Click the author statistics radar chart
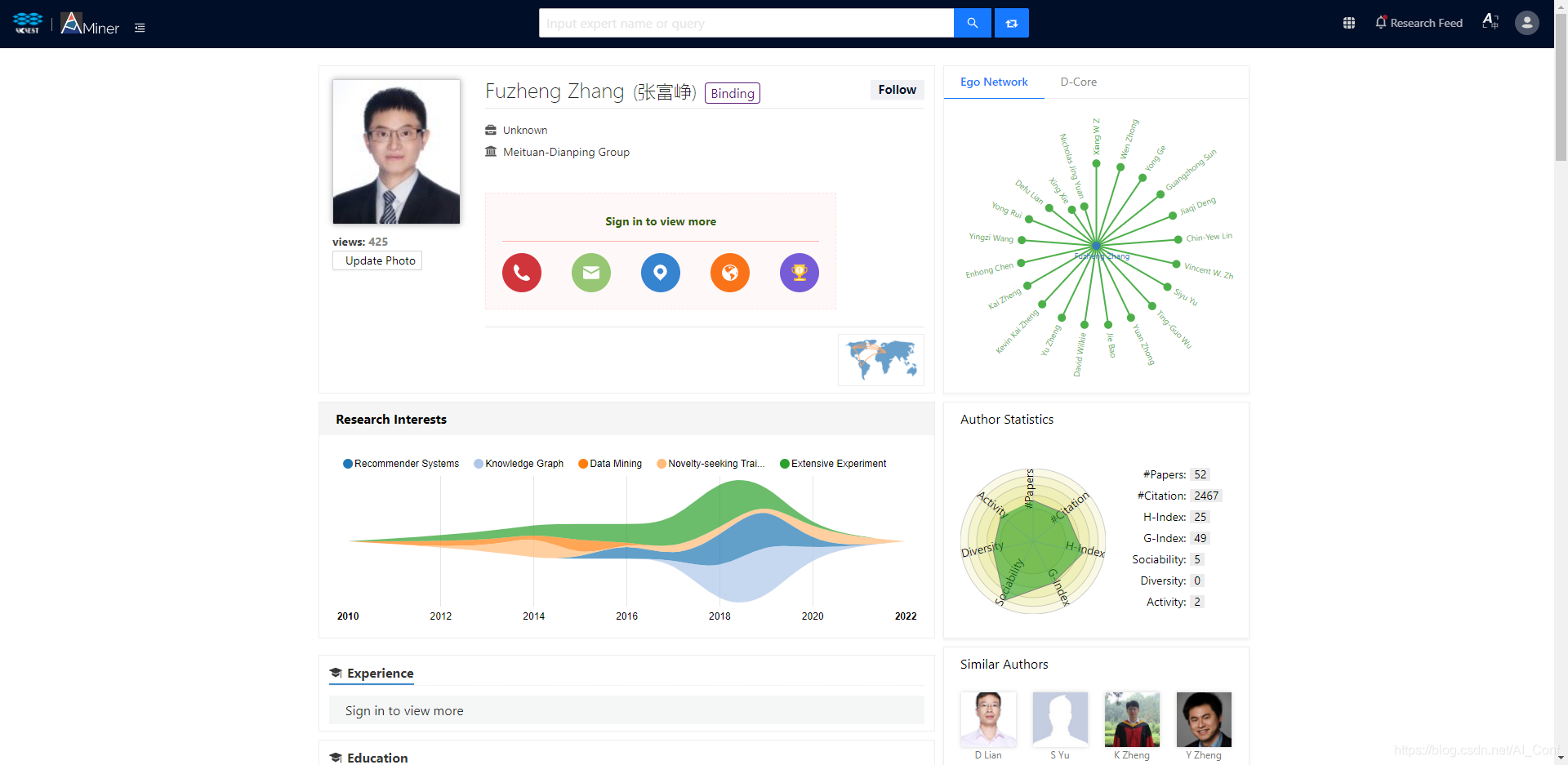This screenshot has height=765, width=1568. click(x=1033, y=540)
